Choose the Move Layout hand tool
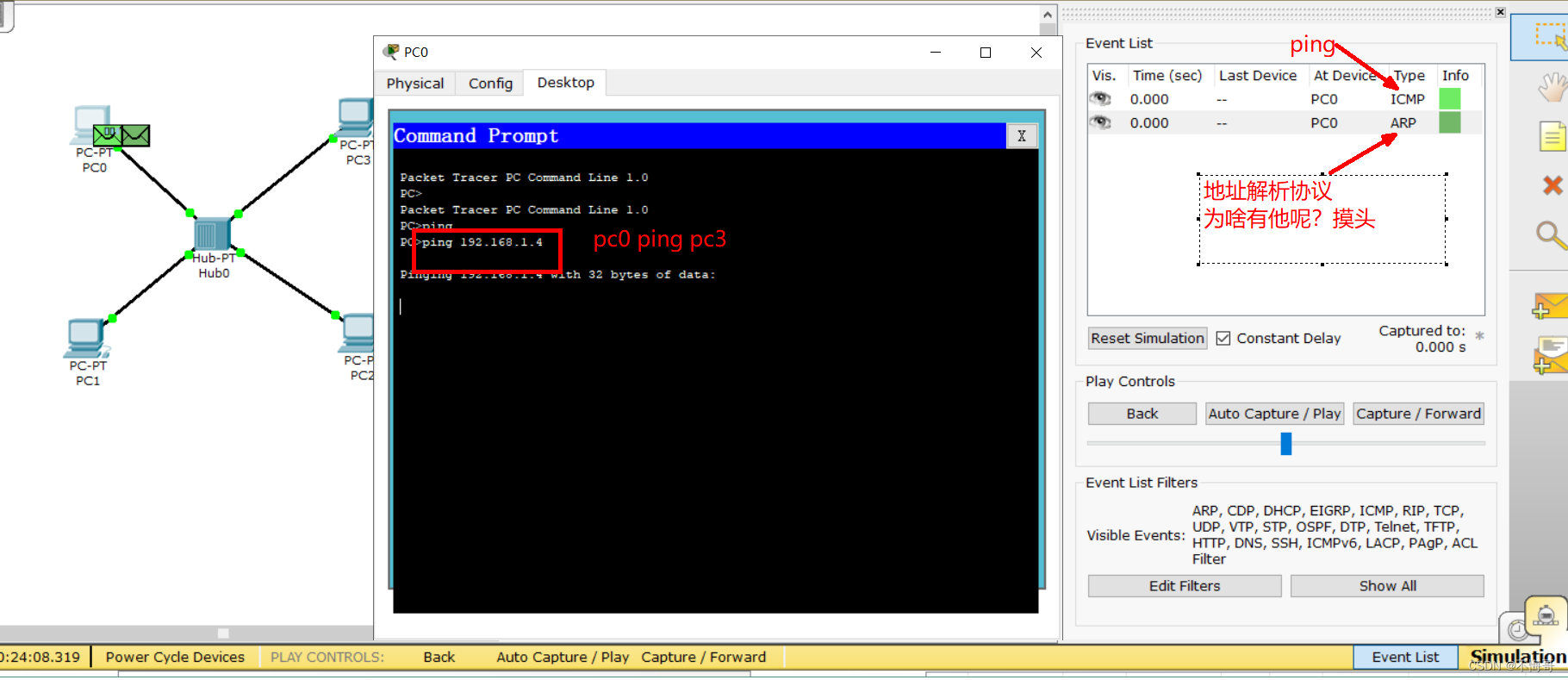 coord(1552,87)
